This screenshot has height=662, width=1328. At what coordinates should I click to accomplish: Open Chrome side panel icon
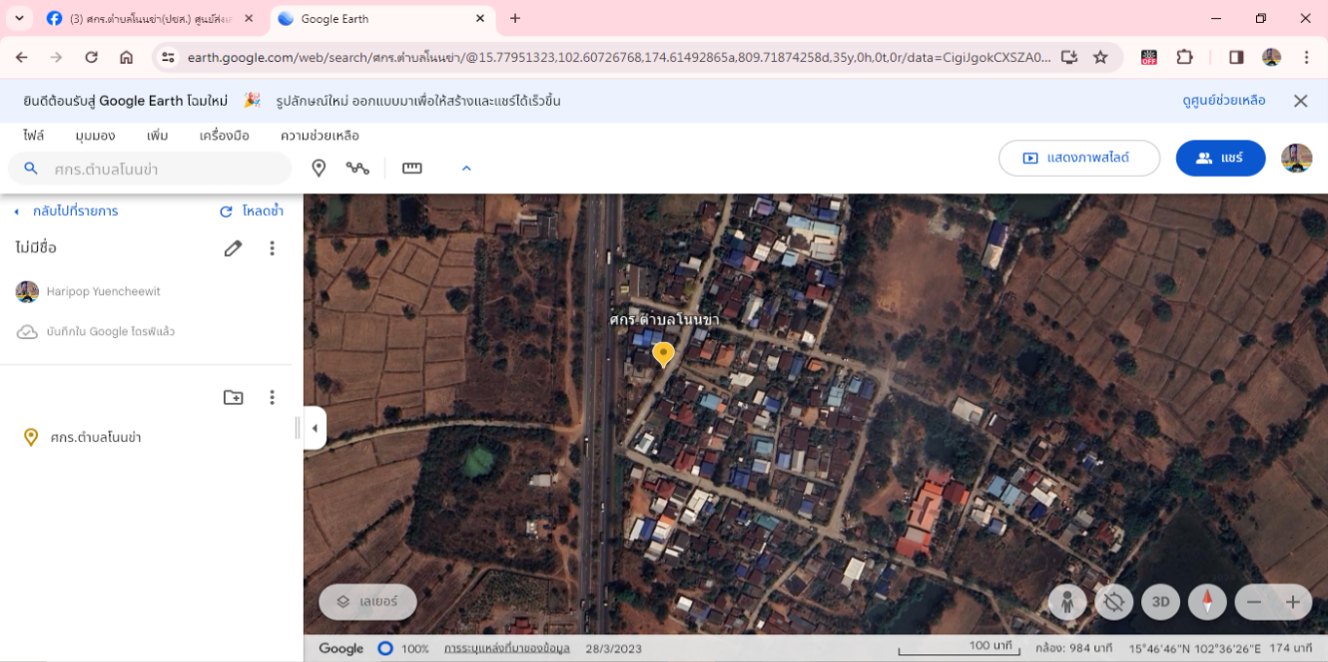pos(1236,57)
